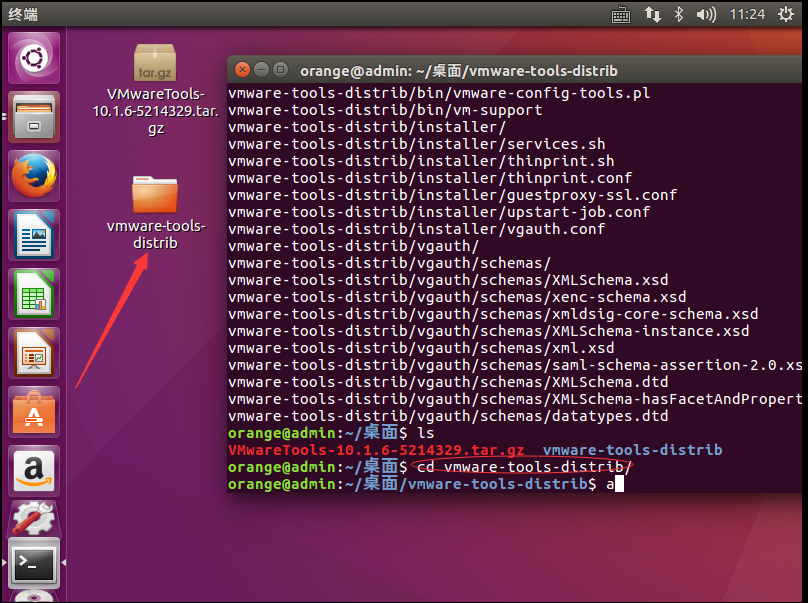Click the cd vmware-tools-distrib/ command text

(x=524, y=467)
